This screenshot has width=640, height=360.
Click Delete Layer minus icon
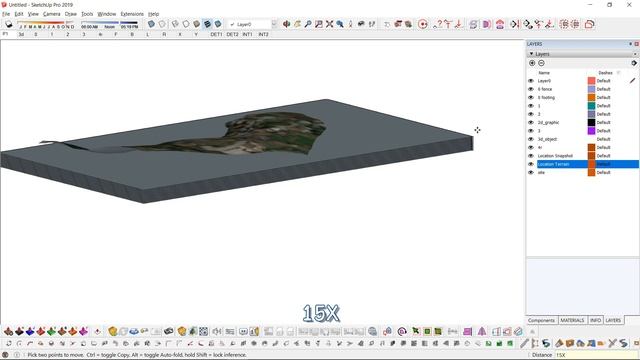pyautogui.click(x=541, y=63)
